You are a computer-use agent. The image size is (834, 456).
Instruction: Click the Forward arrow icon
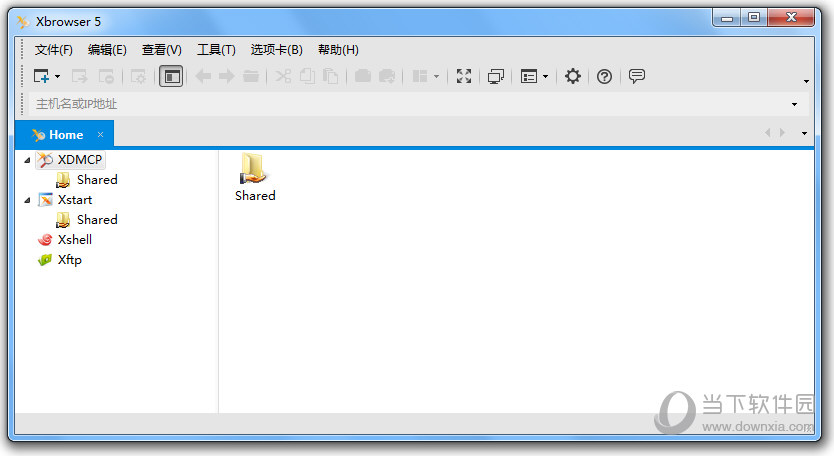coord(227,76)
